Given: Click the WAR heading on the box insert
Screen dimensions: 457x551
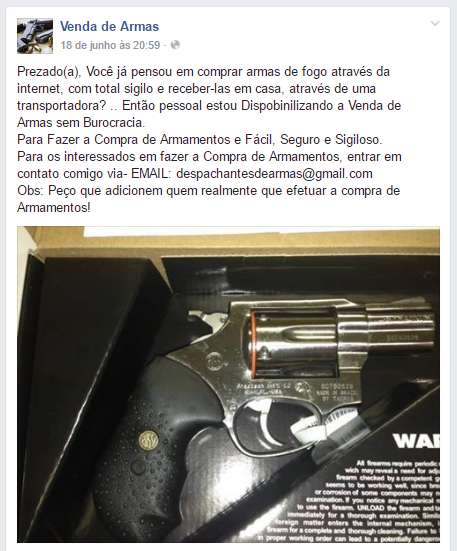Looking at the screenshot, I should click(x=416, y=441).
